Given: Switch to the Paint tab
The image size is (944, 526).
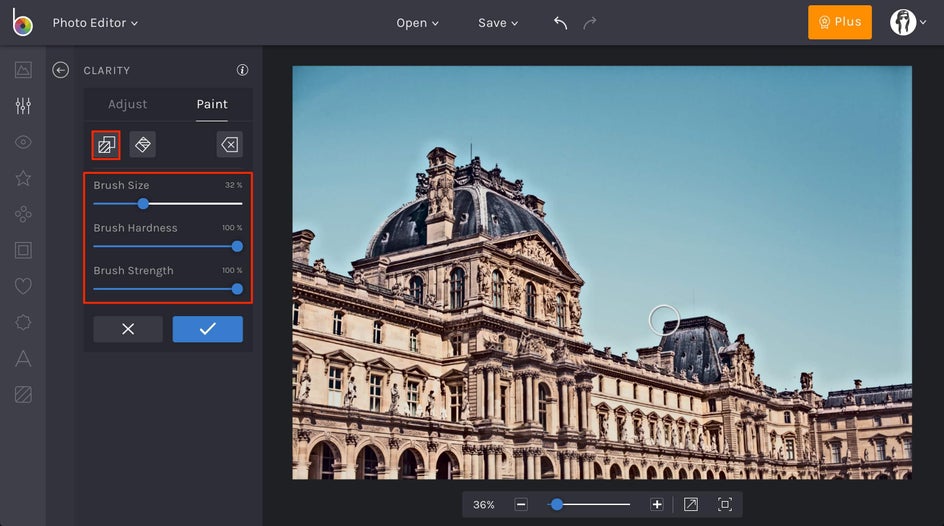Looking at the screenshot, I should pos(212,104).
